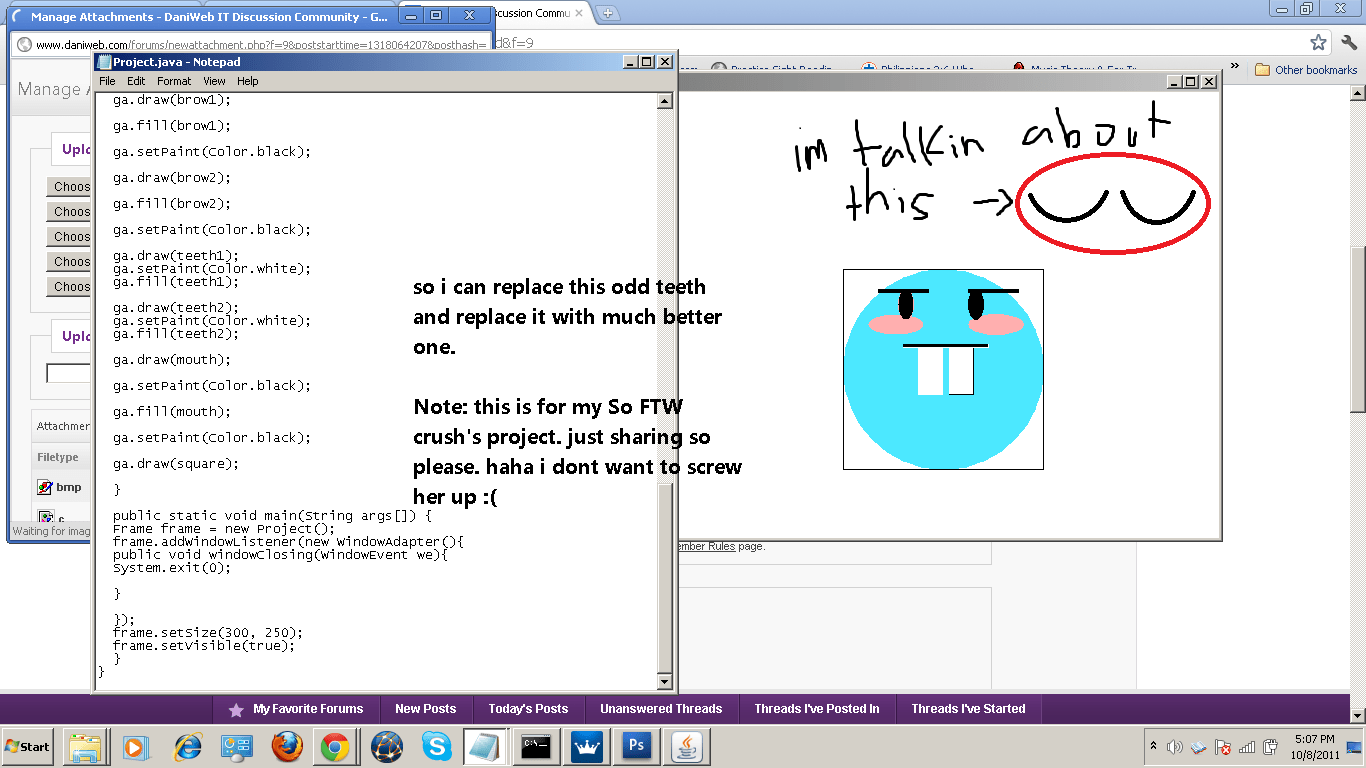This screenshot has width=1366, height=768.
Task: Show hidden system tray icons
Action: (x=1155, y=746)
